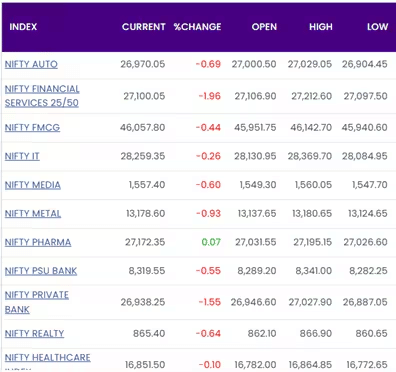Select the NIFTY MEDIA index link
396x372 pixels.
(x=33, y=185)
